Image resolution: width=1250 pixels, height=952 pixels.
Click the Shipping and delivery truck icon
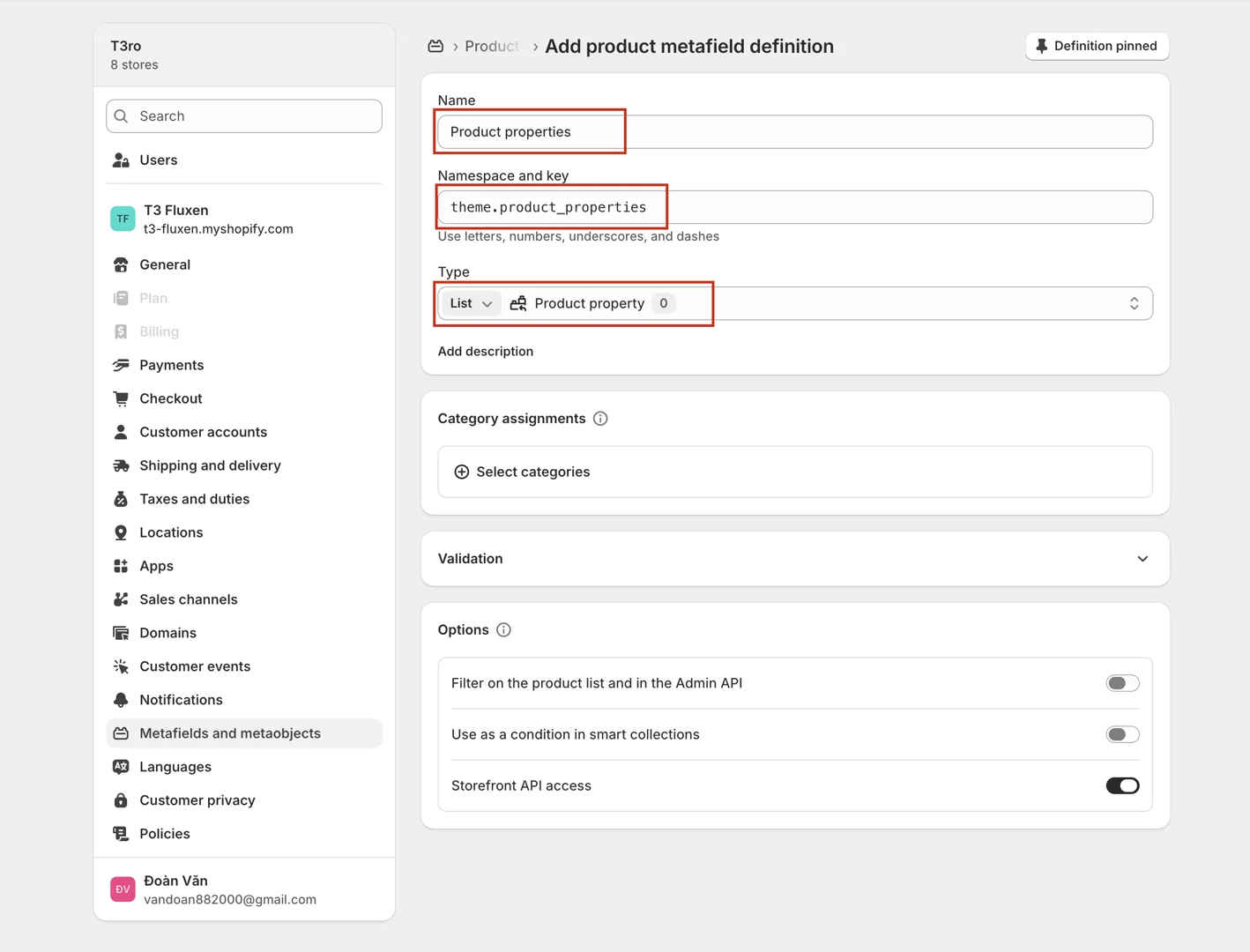[121, 465]
